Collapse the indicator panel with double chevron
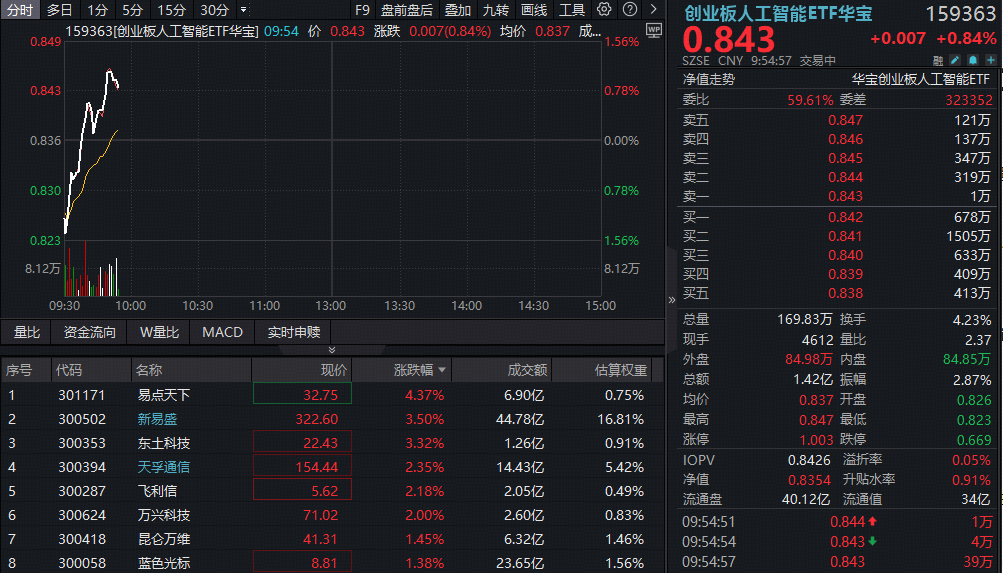Viewport: 1003px width, 573px height. point(332,350)
